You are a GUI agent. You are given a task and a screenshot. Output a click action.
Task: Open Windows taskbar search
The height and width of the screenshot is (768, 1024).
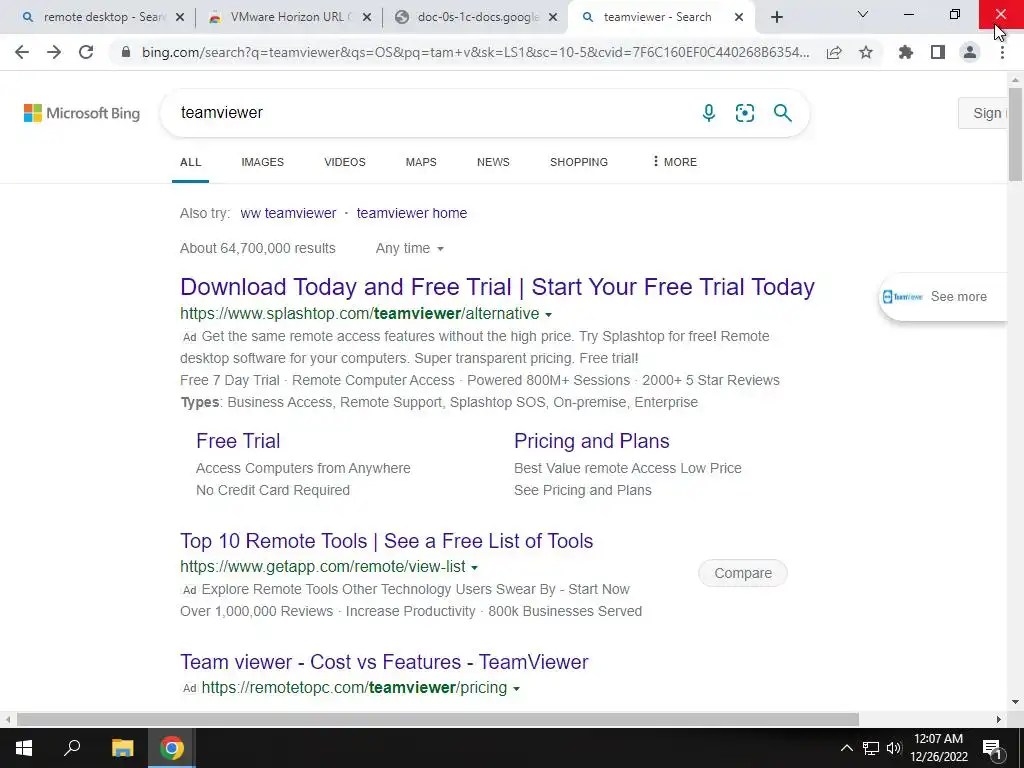point(72,748)
